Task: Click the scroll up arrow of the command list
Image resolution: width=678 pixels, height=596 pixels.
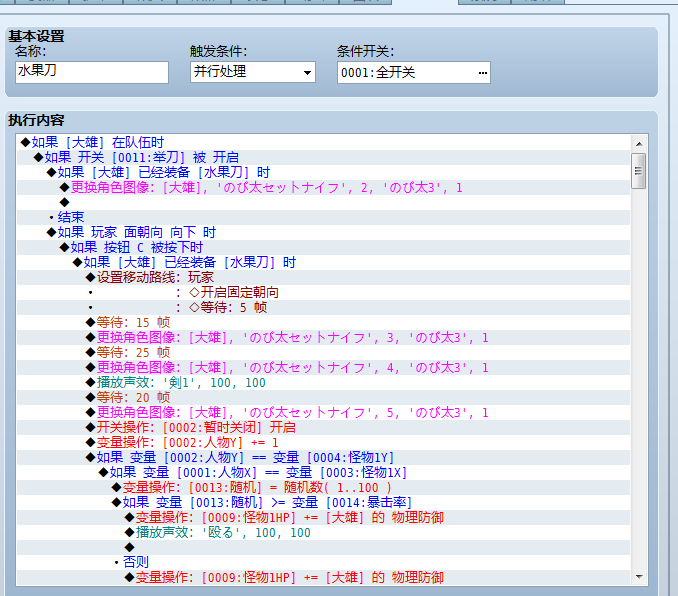Action: (639, 144)
